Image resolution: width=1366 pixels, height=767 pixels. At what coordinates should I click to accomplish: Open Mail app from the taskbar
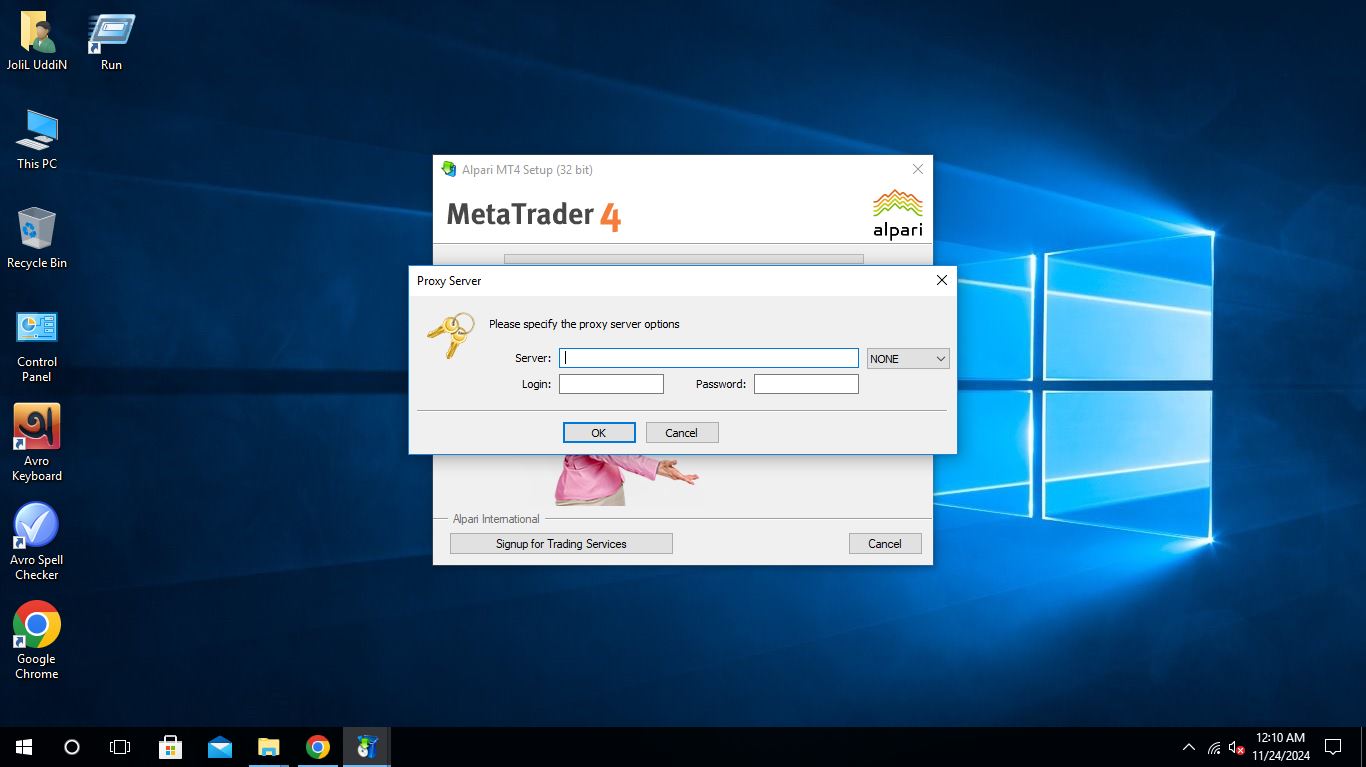coord(219,747)
